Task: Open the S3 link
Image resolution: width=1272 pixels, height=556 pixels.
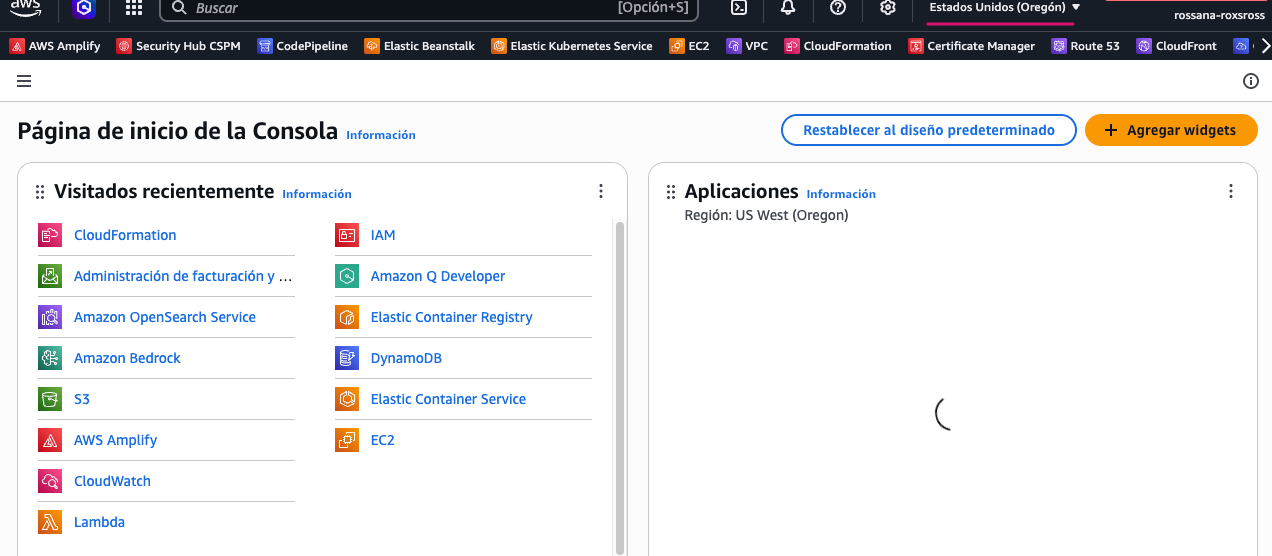Action: (x=82, y=399)
